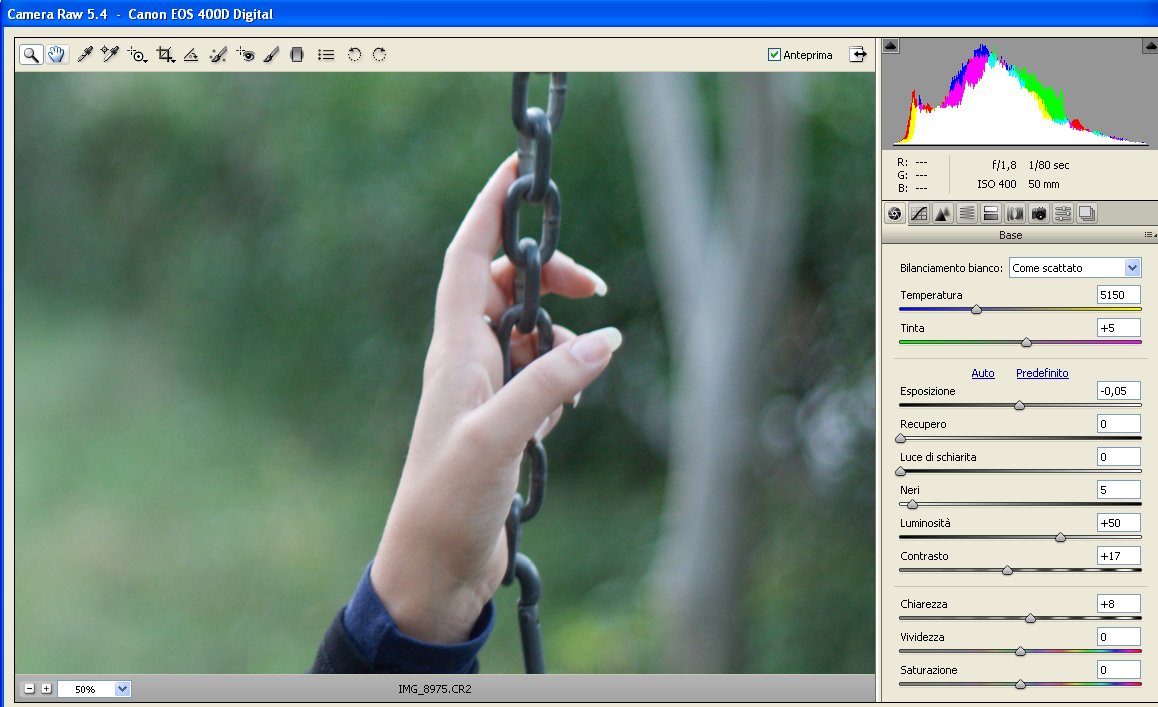Pick the White Balance eyedropper tool
1158x707 pixels.
tap(85, 55)
